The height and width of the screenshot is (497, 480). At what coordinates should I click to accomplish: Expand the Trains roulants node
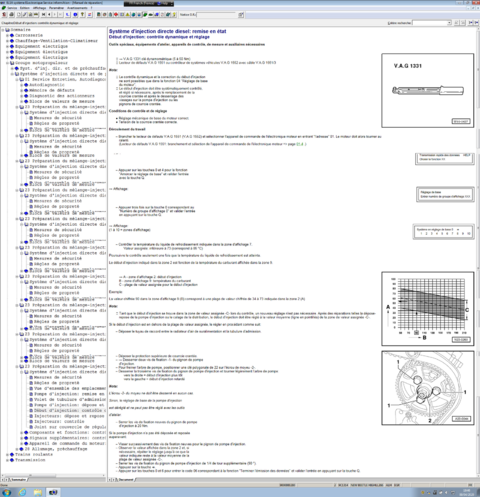click(x=7, y=454)
